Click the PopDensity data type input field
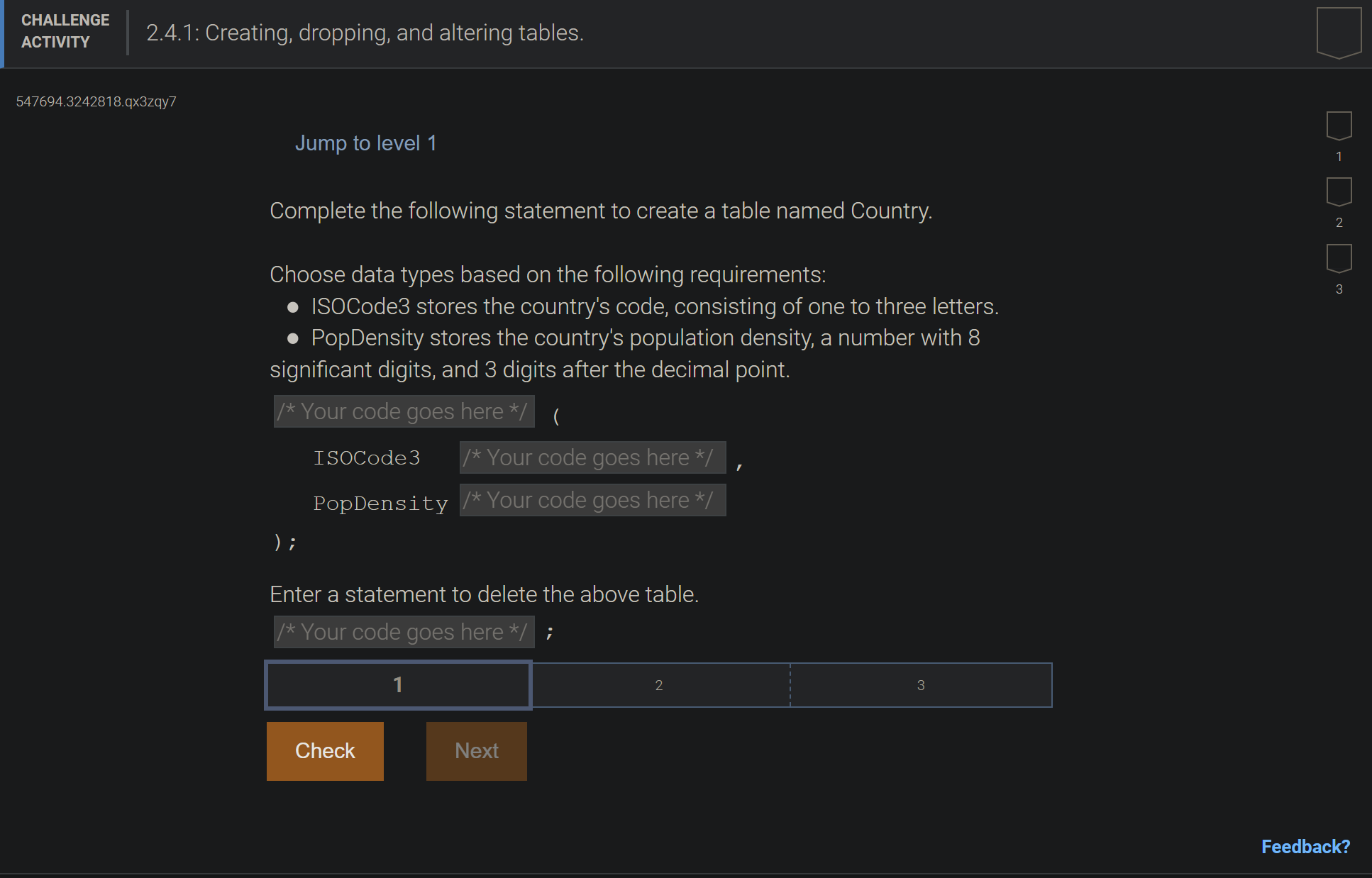 592,500
